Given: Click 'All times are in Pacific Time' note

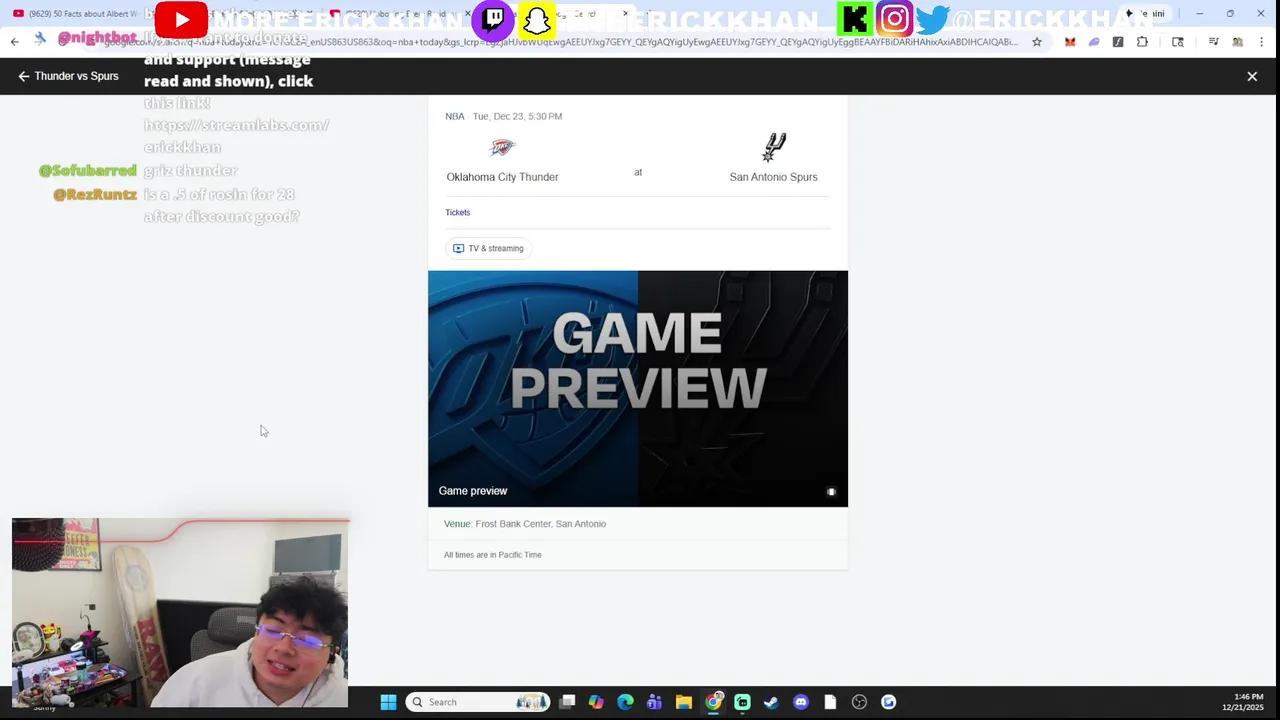Looking at the screenshot, I should (x=493, y=555).
